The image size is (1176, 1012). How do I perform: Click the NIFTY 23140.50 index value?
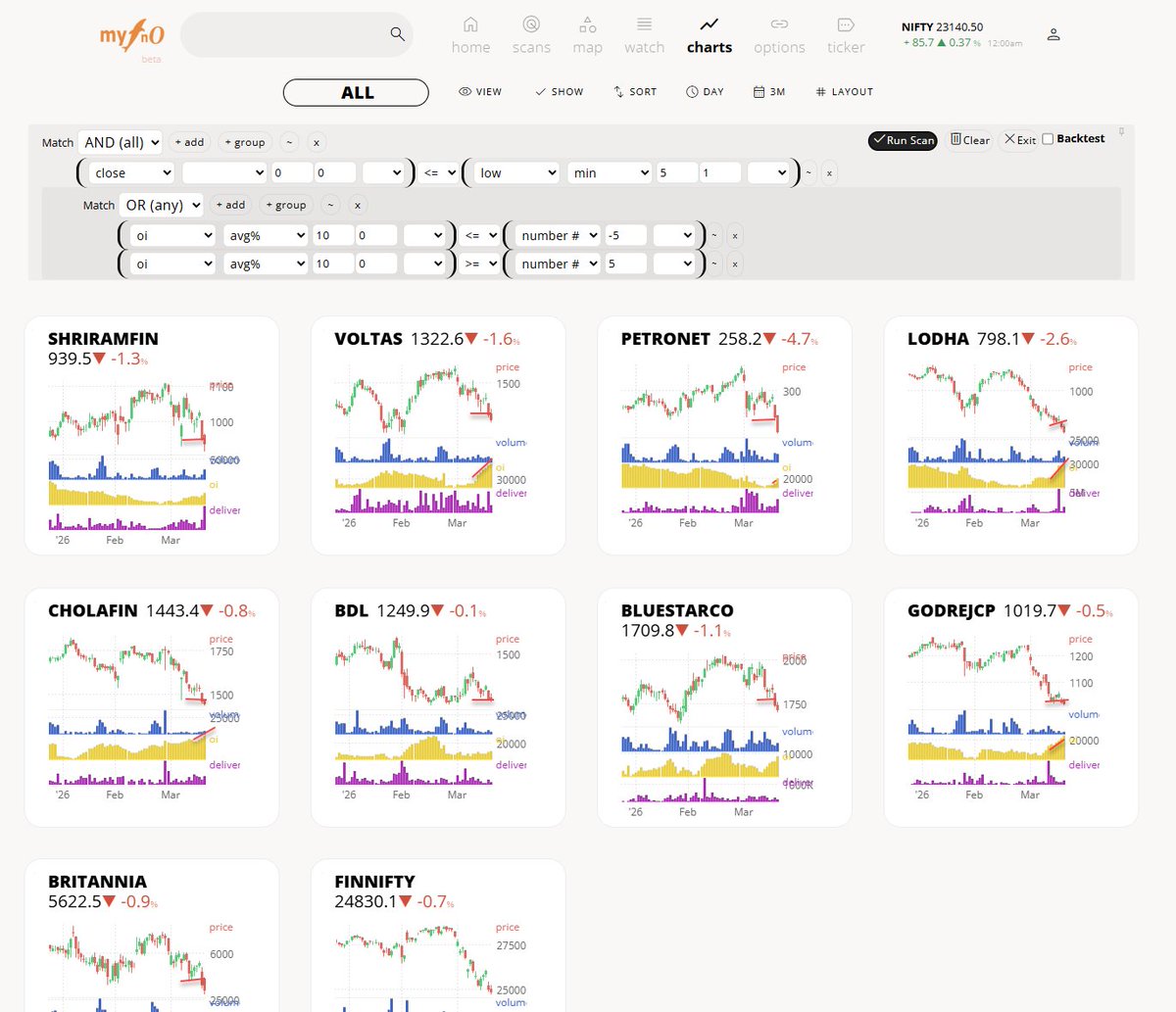pos(942,26)
